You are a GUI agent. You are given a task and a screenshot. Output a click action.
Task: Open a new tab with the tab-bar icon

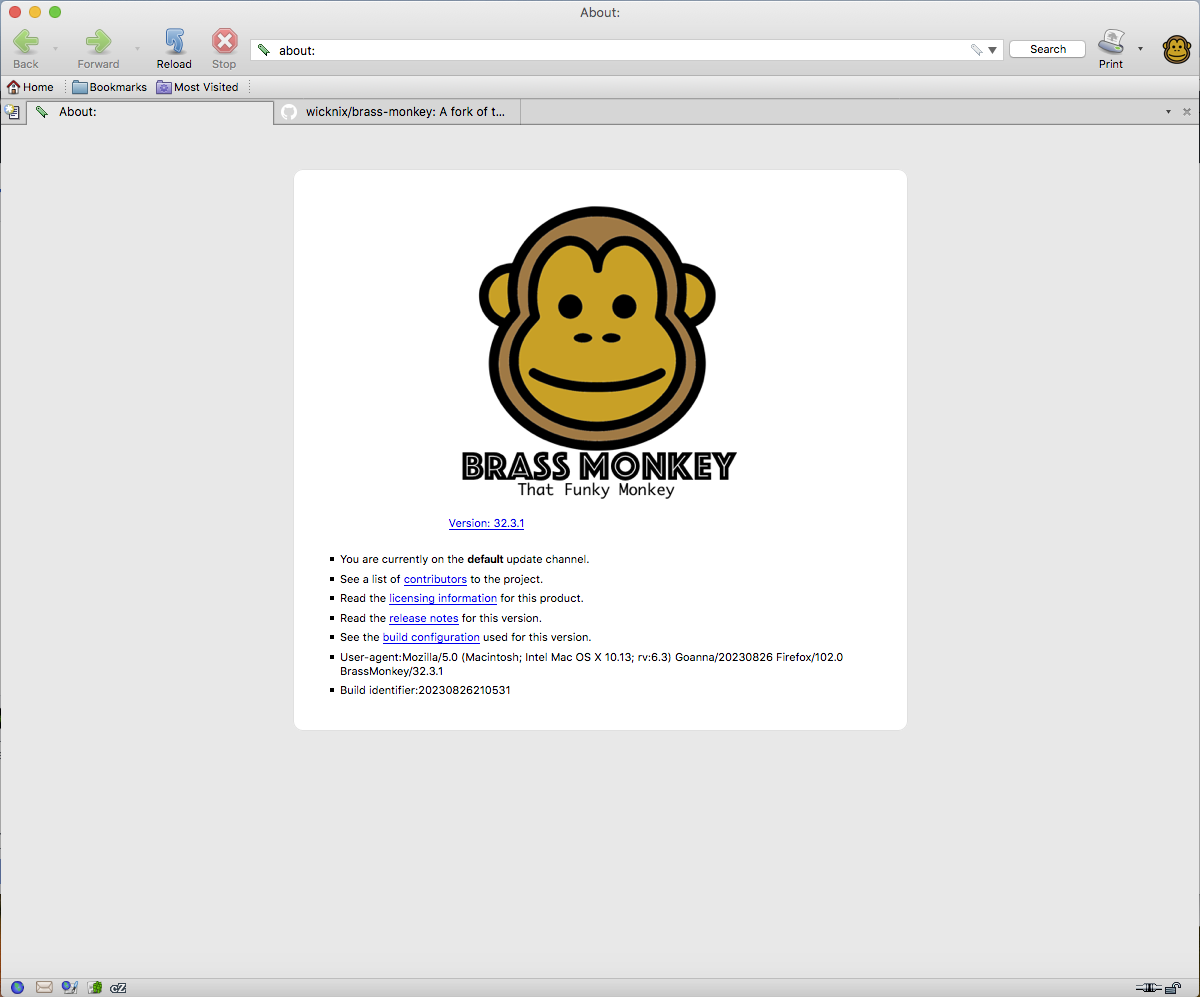coord(12,111)
